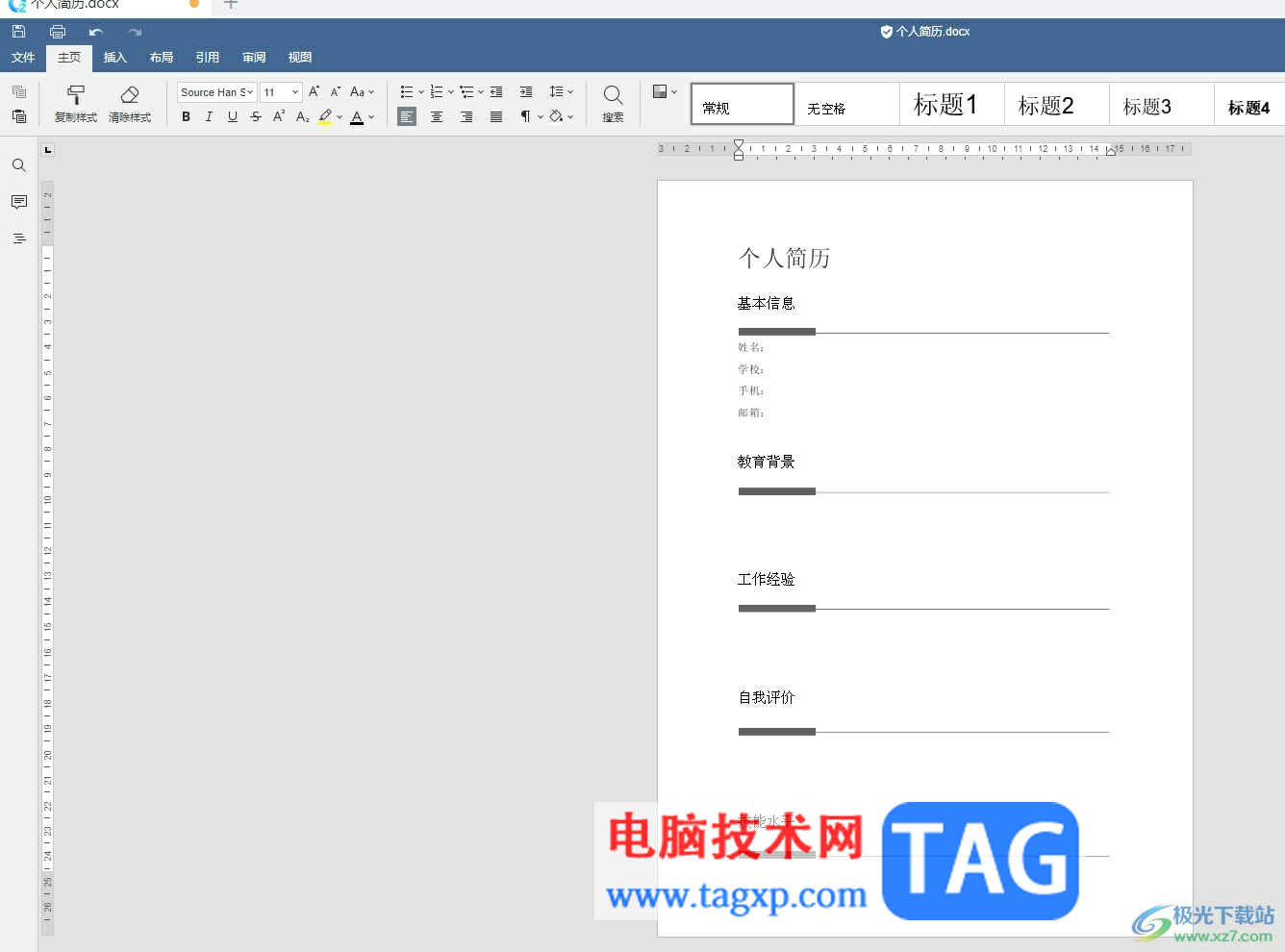Click the 个人简历 title in the document
This screenshot has width=1285, height=952.
click(x=784, y=258)
